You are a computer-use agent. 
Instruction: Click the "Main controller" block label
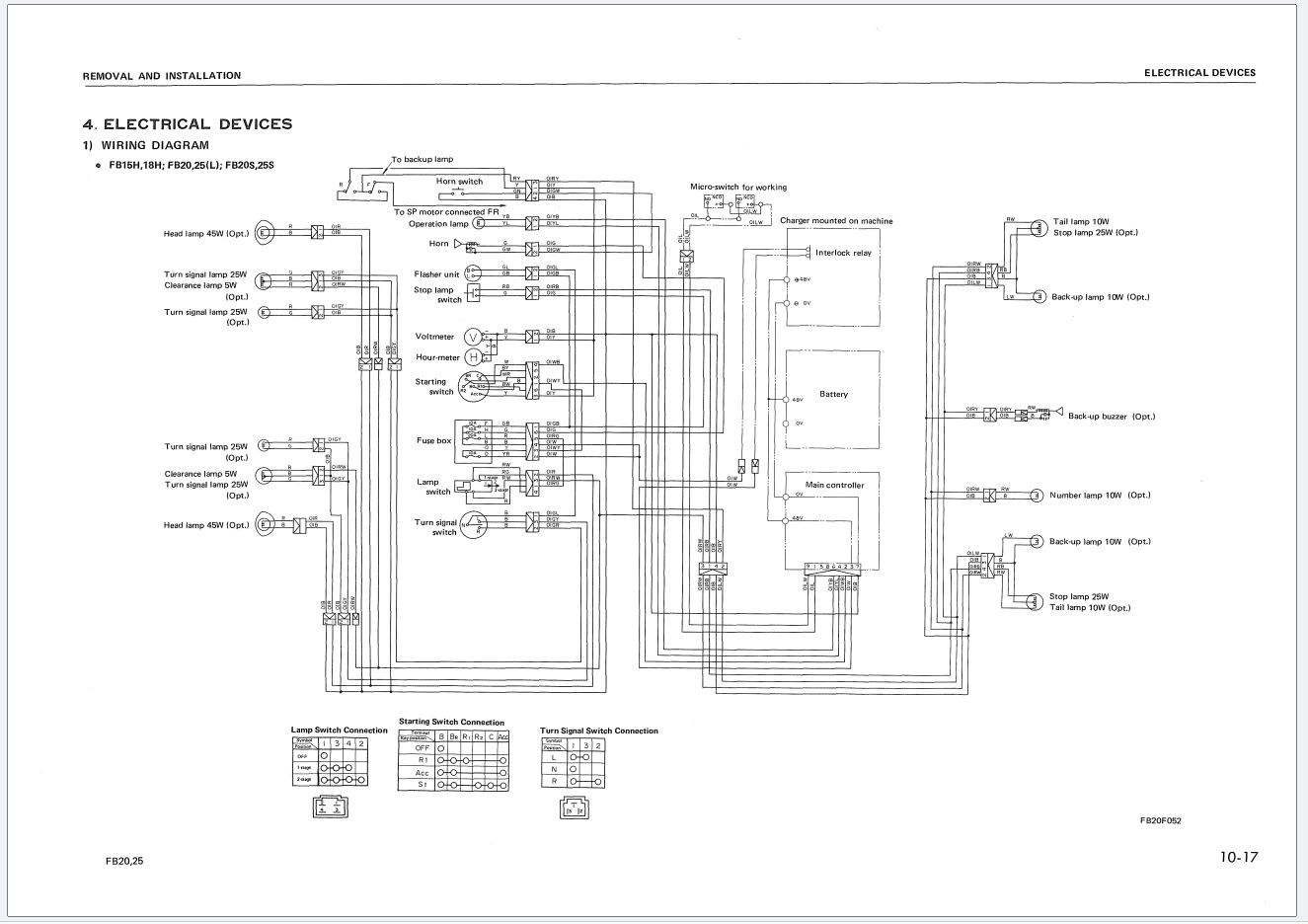coord(834,485)
